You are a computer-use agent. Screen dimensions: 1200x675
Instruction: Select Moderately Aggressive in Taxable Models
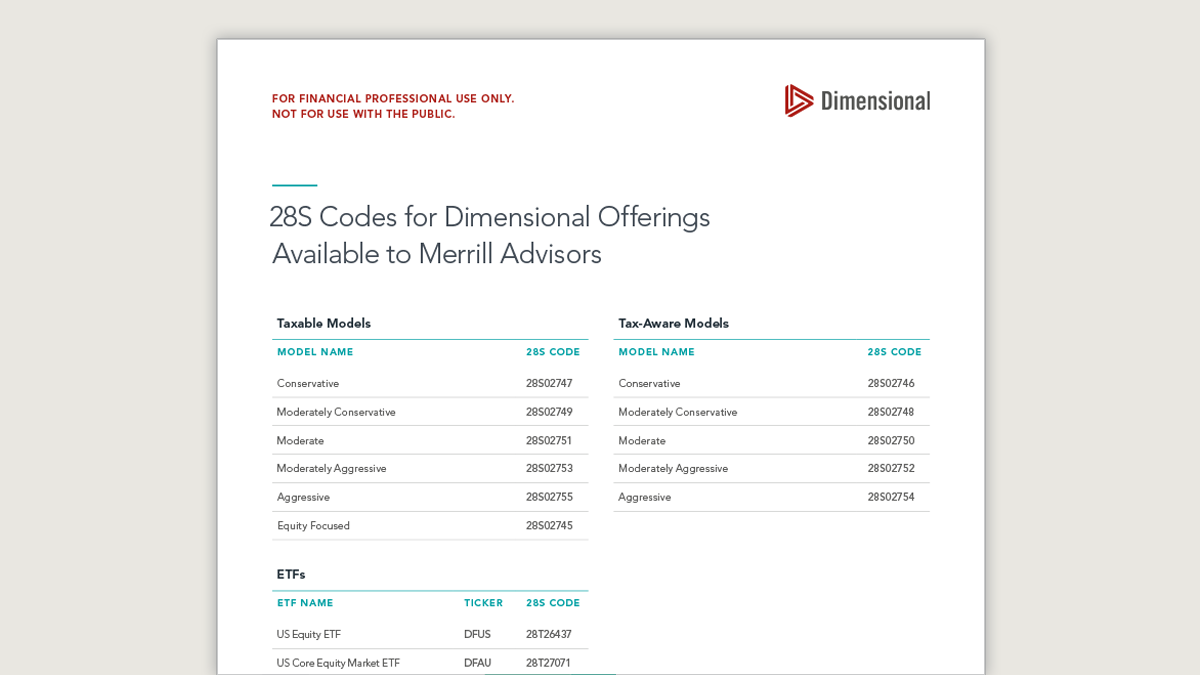tap(331, 468)
